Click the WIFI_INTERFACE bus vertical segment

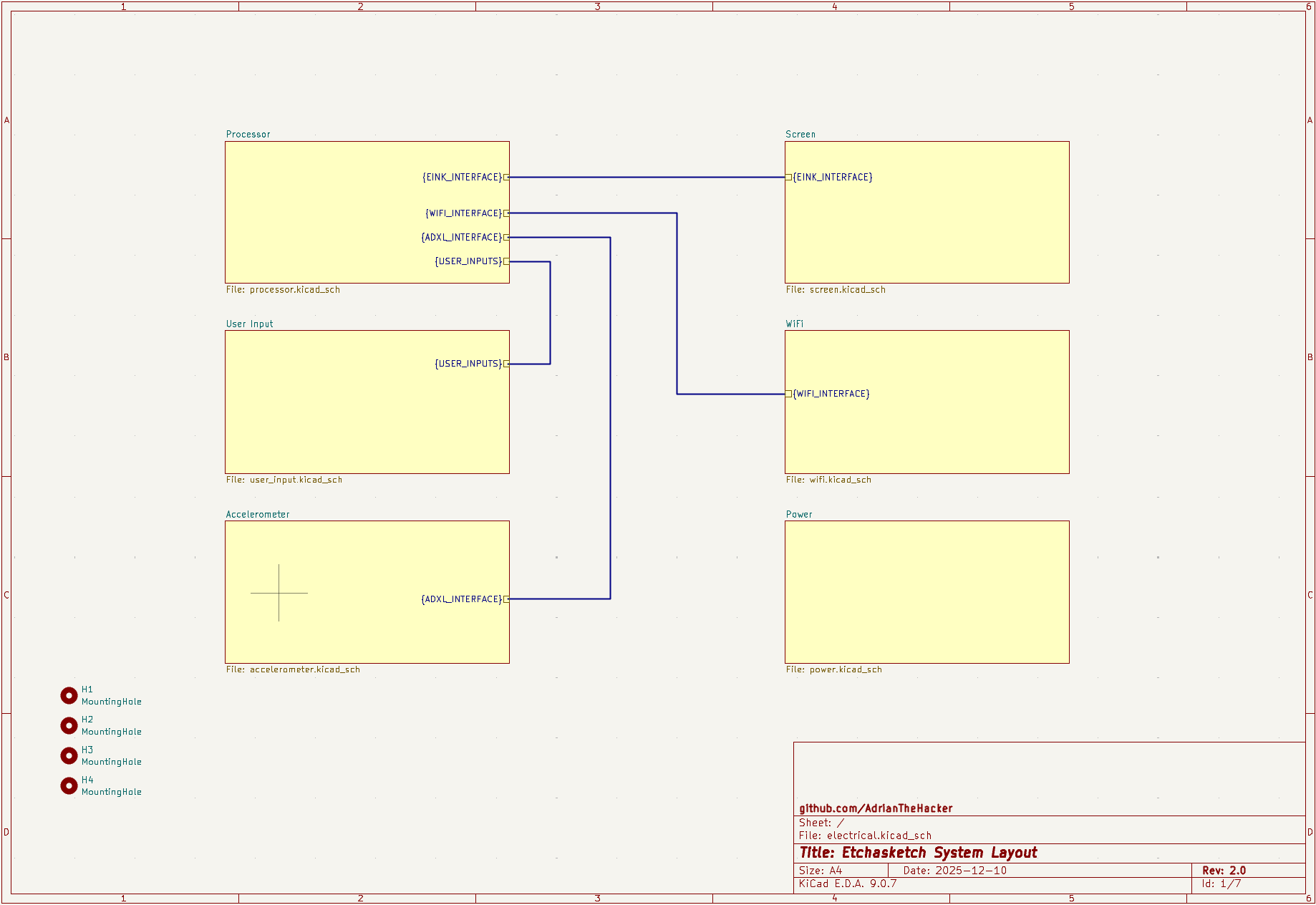click(677, 304)
